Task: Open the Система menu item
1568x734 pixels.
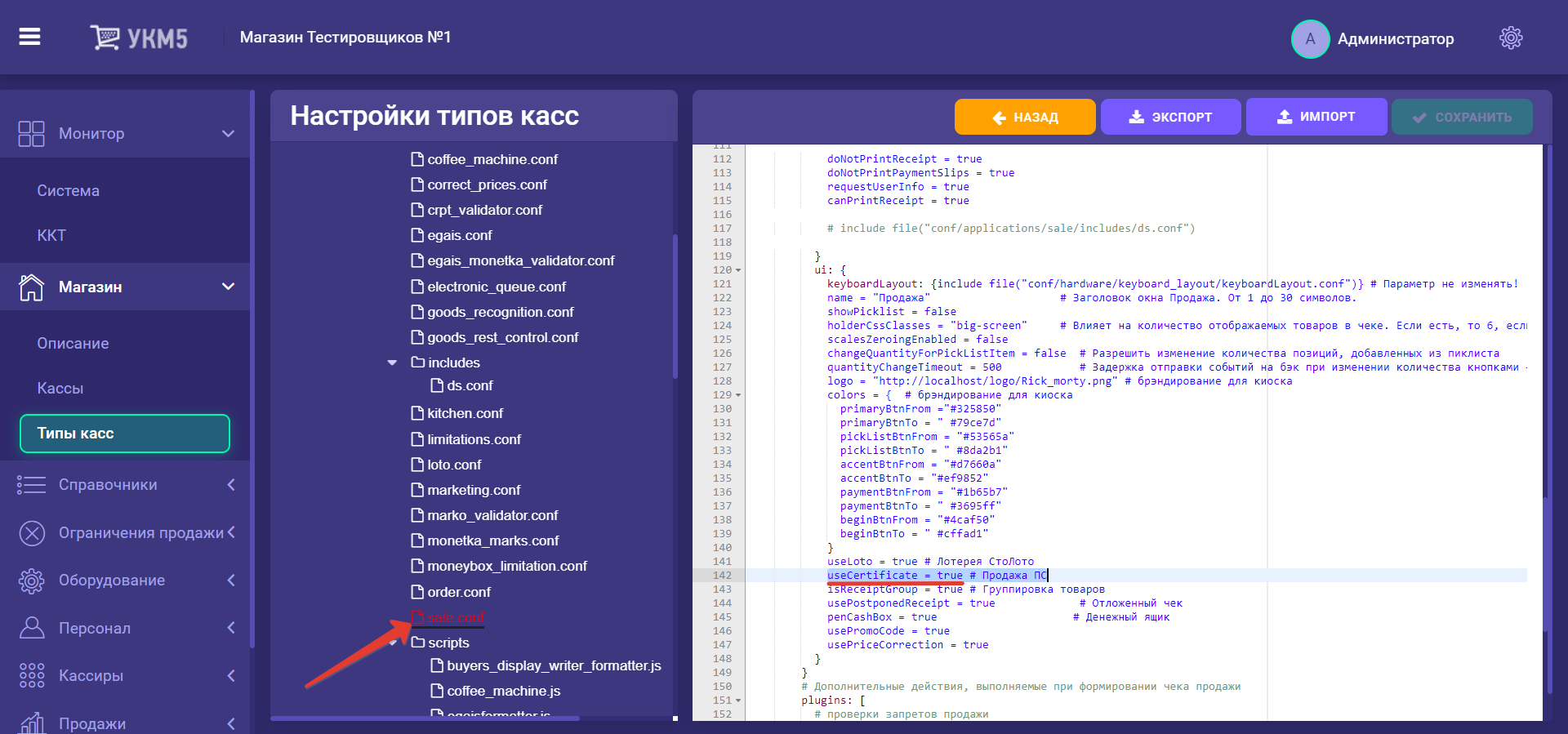Action: tap(68, 191)
